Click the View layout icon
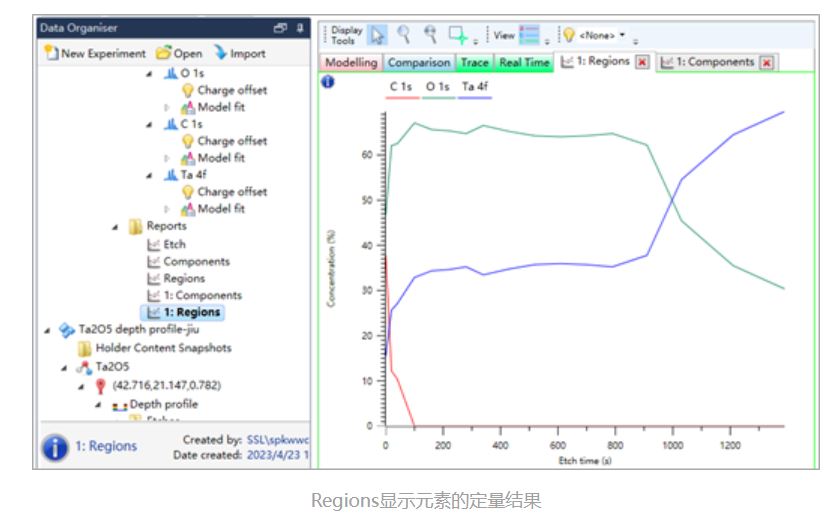 [529, 36]
